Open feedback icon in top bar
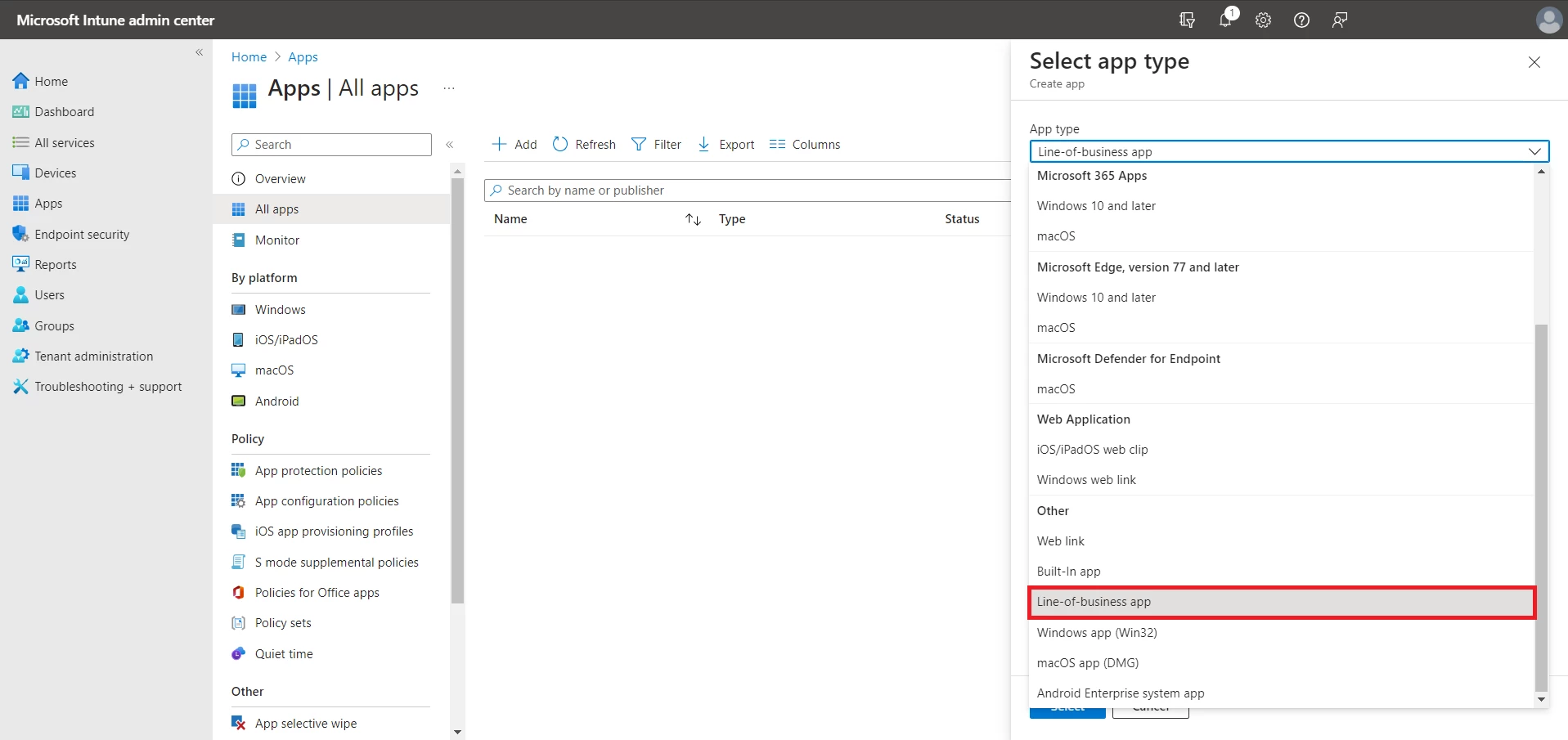1568x740 pixels. [1340, 20]
